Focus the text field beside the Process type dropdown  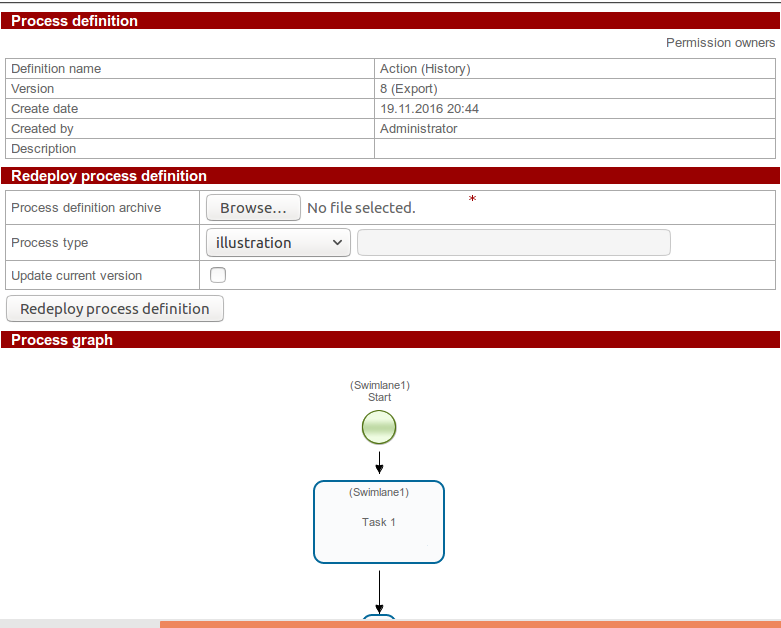(513, 243)
